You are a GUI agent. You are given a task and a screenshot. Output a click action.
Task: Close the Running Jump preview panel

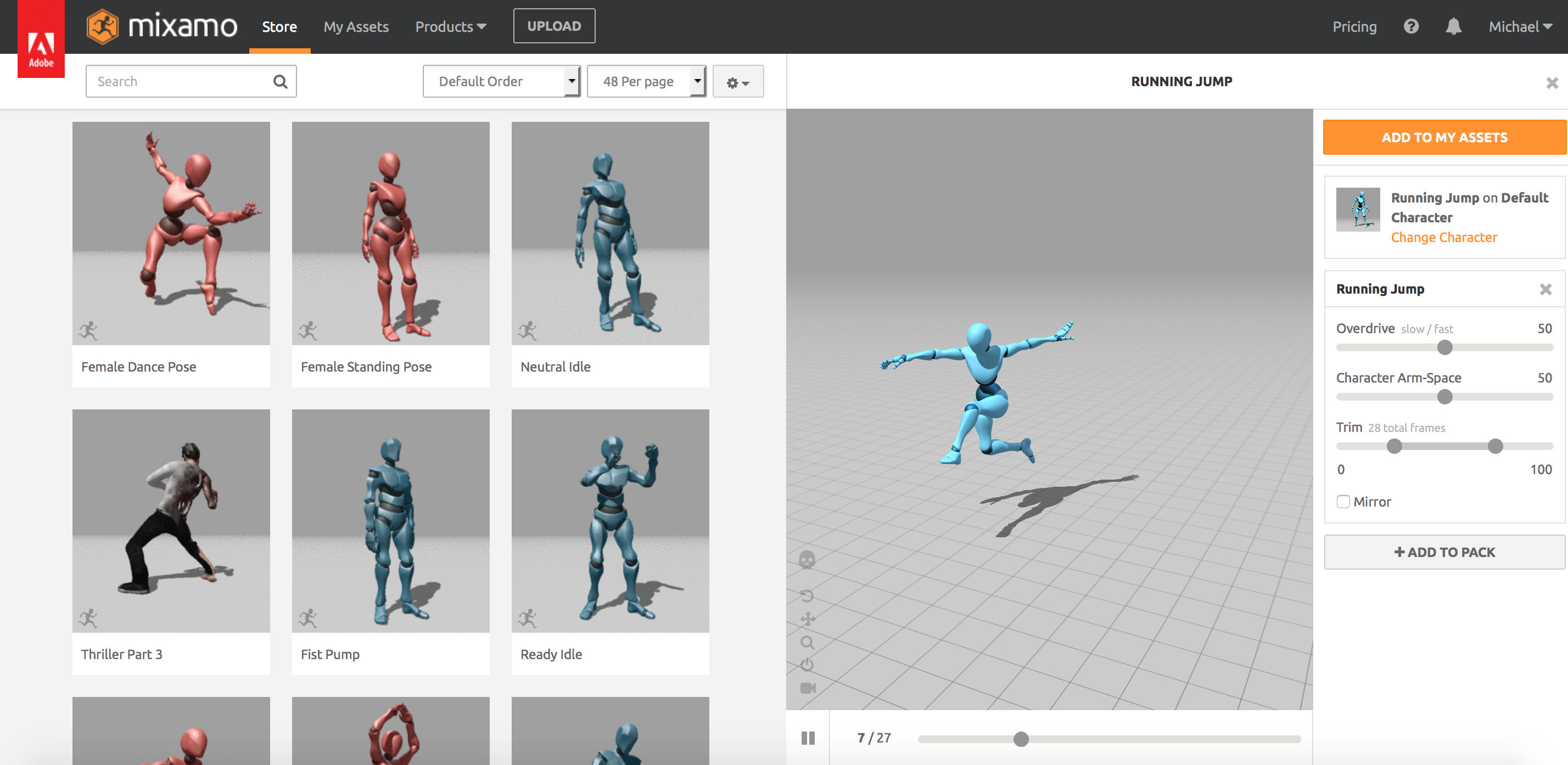1552,83
